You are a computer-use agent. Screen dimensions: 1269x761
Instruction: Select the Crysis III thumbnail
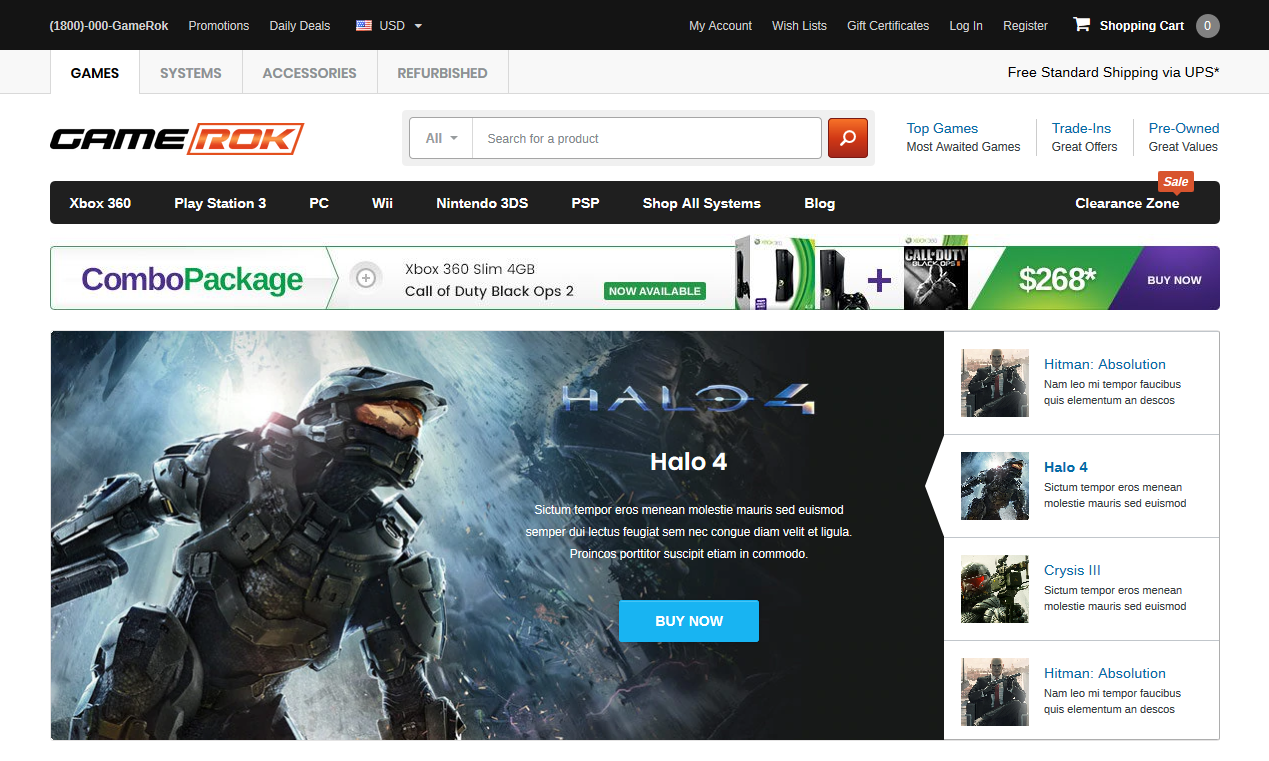995,589
